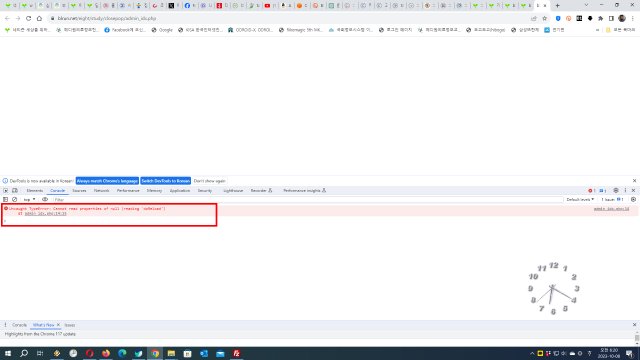Click Always match Chrome's language button
This screenshot has height=360, width=640.
(x=107, y=181)
